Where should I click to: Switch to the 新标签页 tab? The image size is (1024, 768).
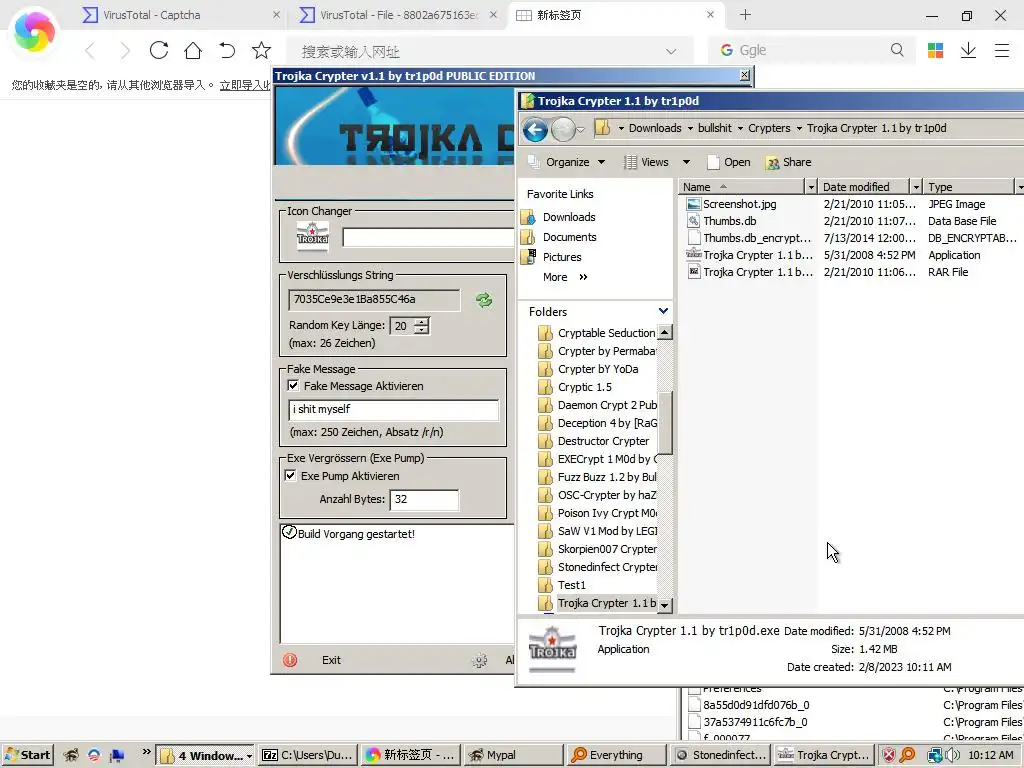pos(614,15)
